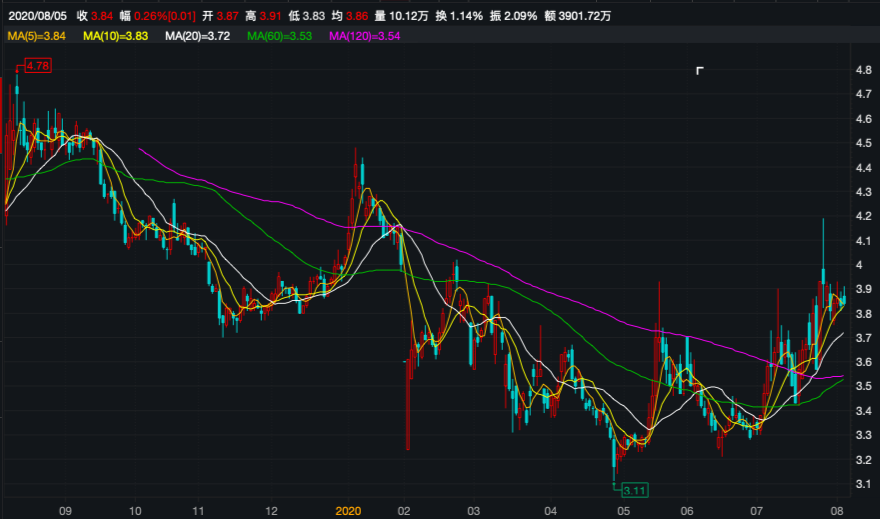
Task: Click the 3.1 price axis label
Action: [864, 484]
